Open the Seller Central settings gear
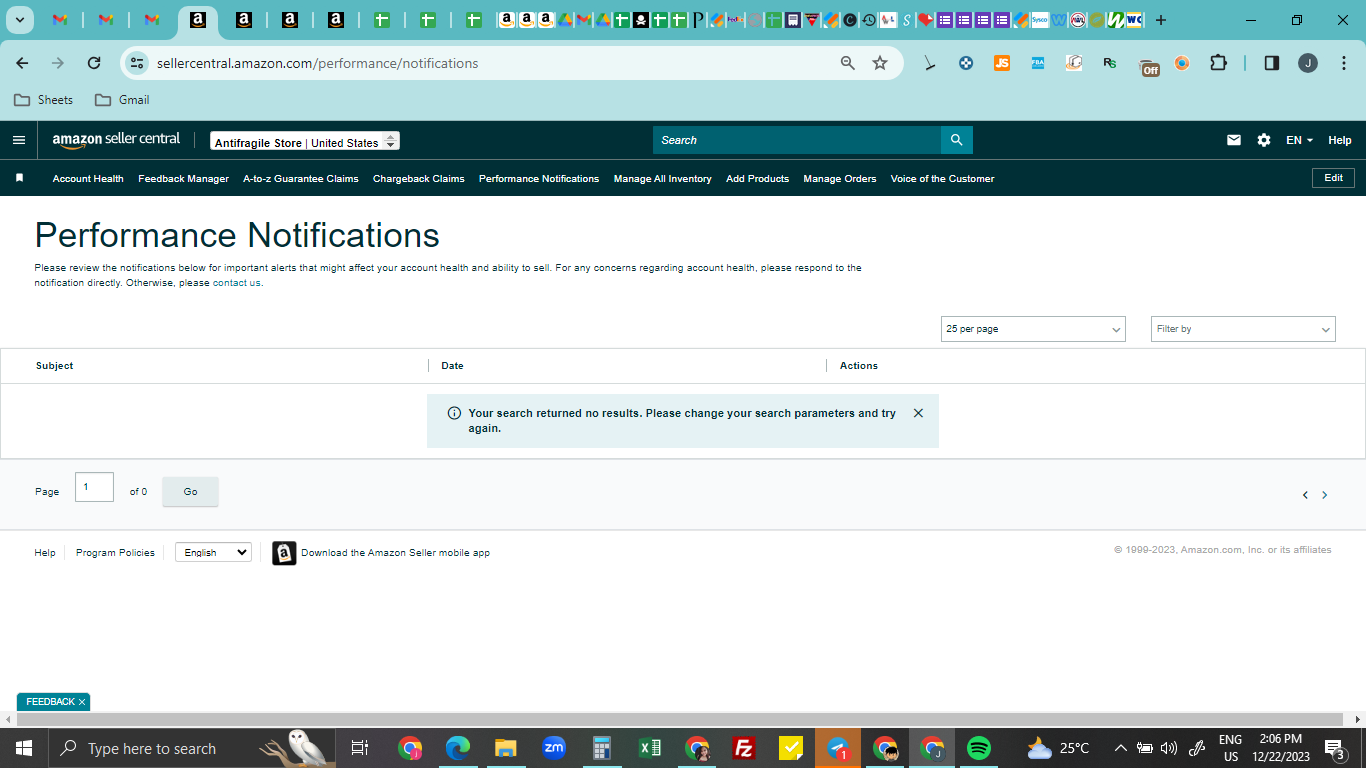 (x=1264, y=140)
